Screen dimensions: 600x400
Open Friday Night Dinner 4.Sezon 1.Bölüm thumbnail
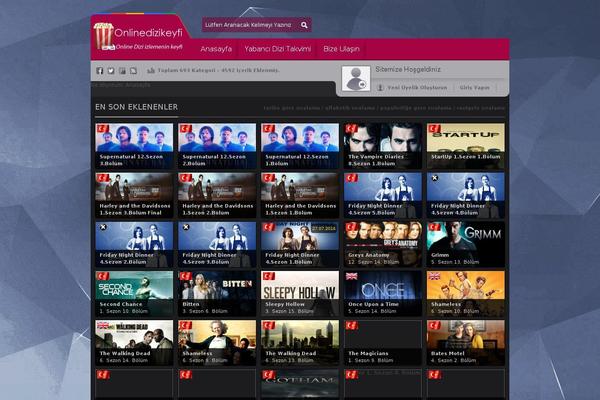(300, 244)
